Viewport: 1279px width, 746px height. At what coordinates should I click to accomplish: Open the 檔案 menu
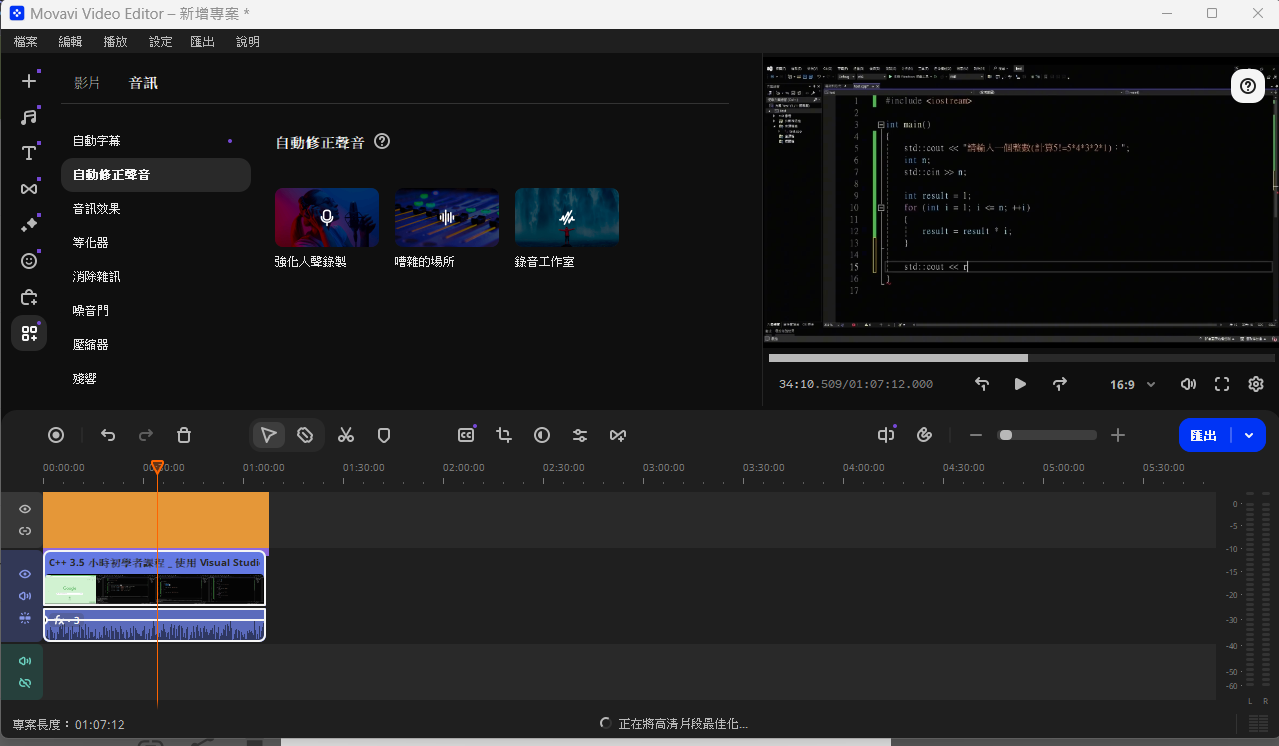(26, 41)
